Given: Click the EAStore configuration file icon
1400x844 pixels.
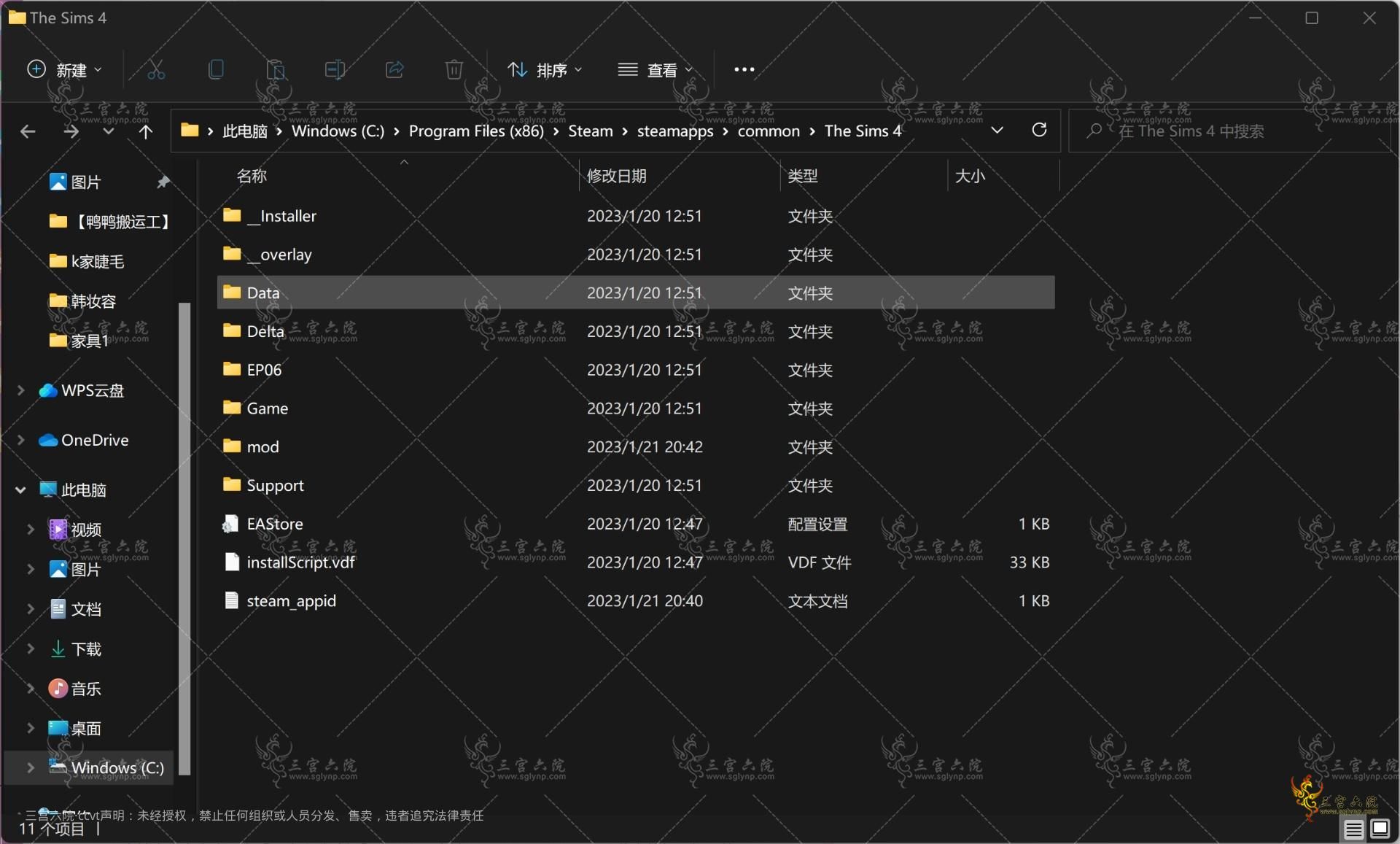Looking at the screenshot, I should (231, 524).
